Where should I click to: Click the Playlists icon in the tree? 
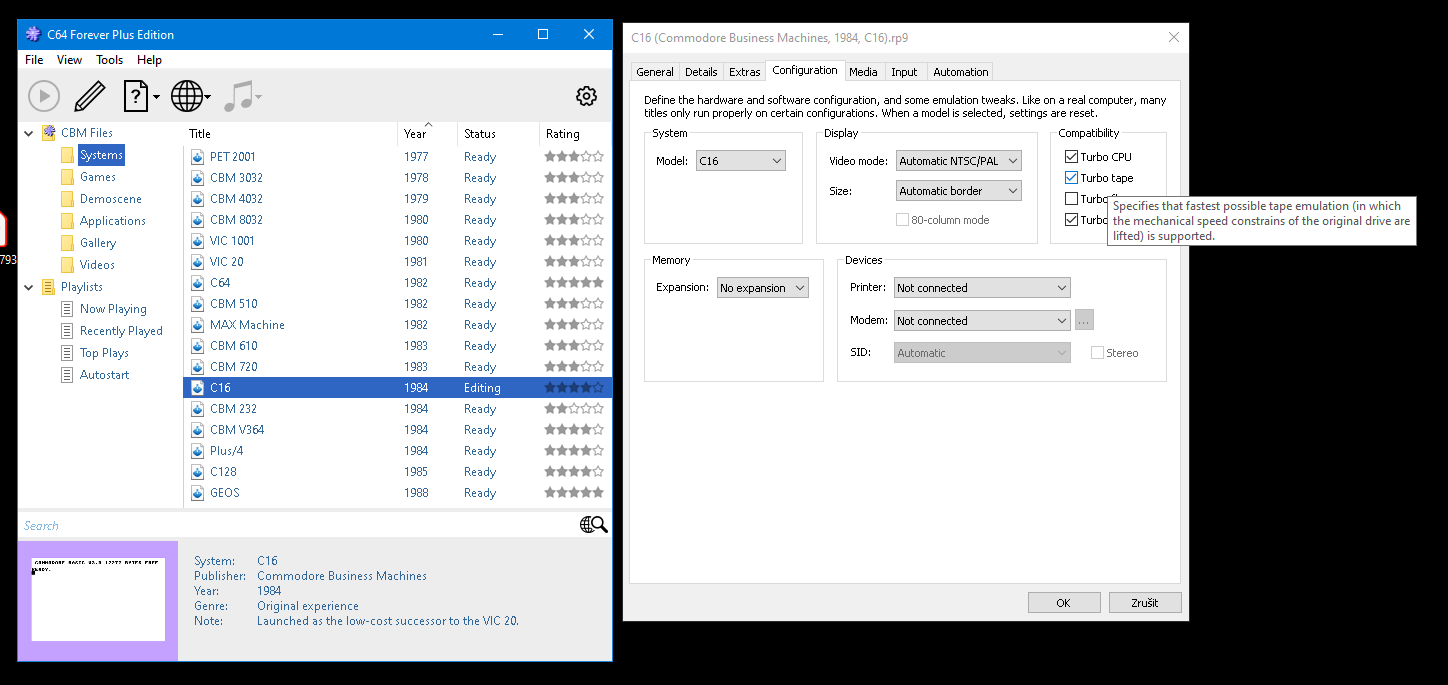(x=48, y=287)
